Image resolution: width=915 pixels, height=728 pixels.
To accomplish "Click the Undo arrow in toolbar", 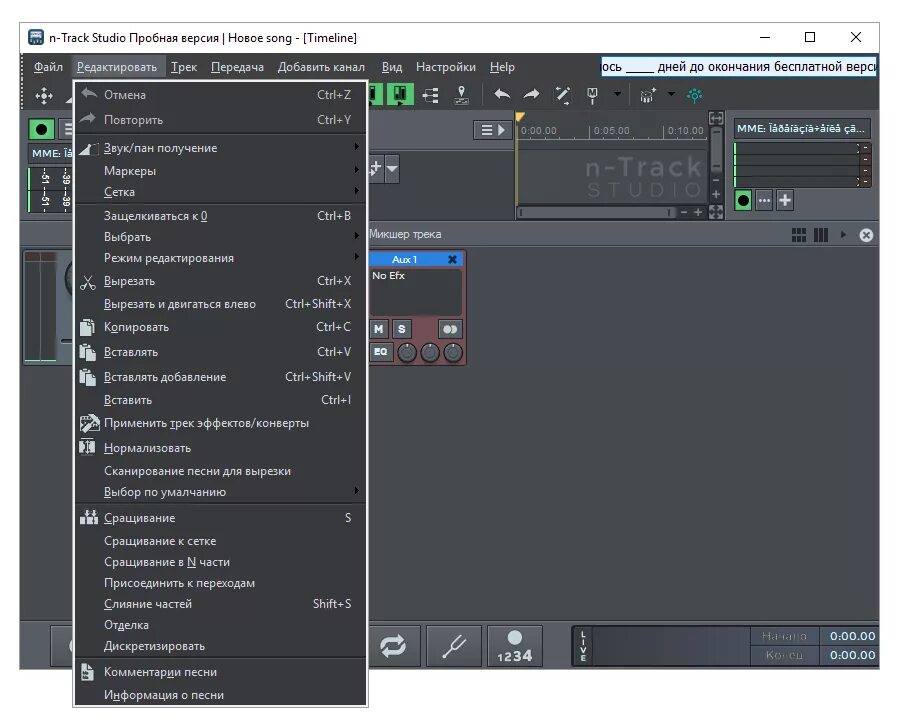I will click(502, 94).
